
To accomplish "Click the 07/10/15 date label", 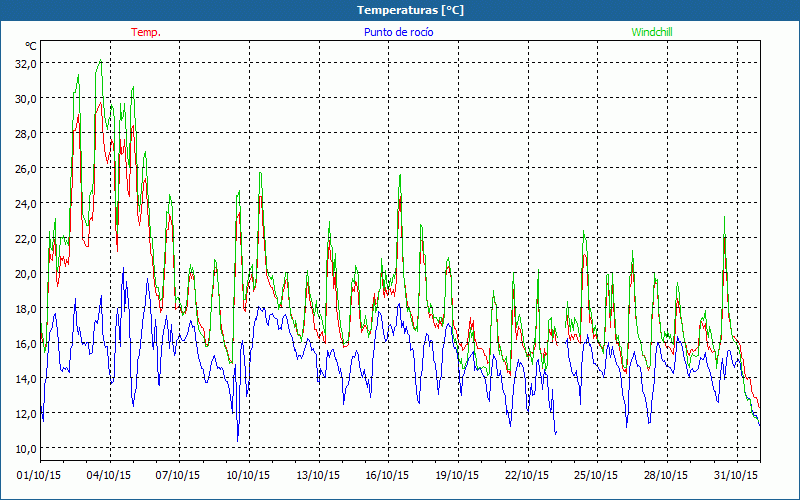I will pos(178,475).
